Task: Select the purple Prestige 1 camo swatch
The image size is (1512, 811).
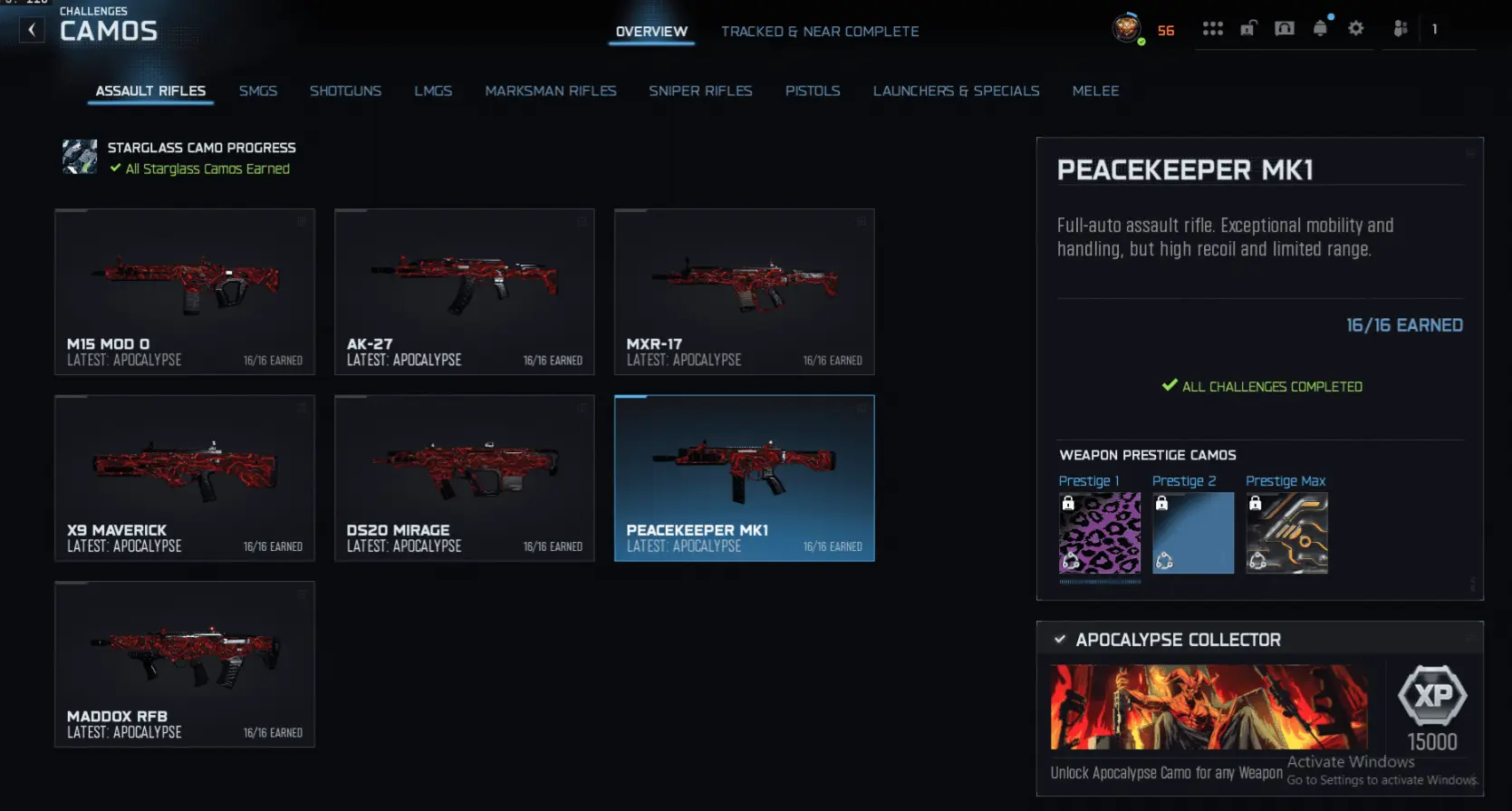Action: [1100, 533]
